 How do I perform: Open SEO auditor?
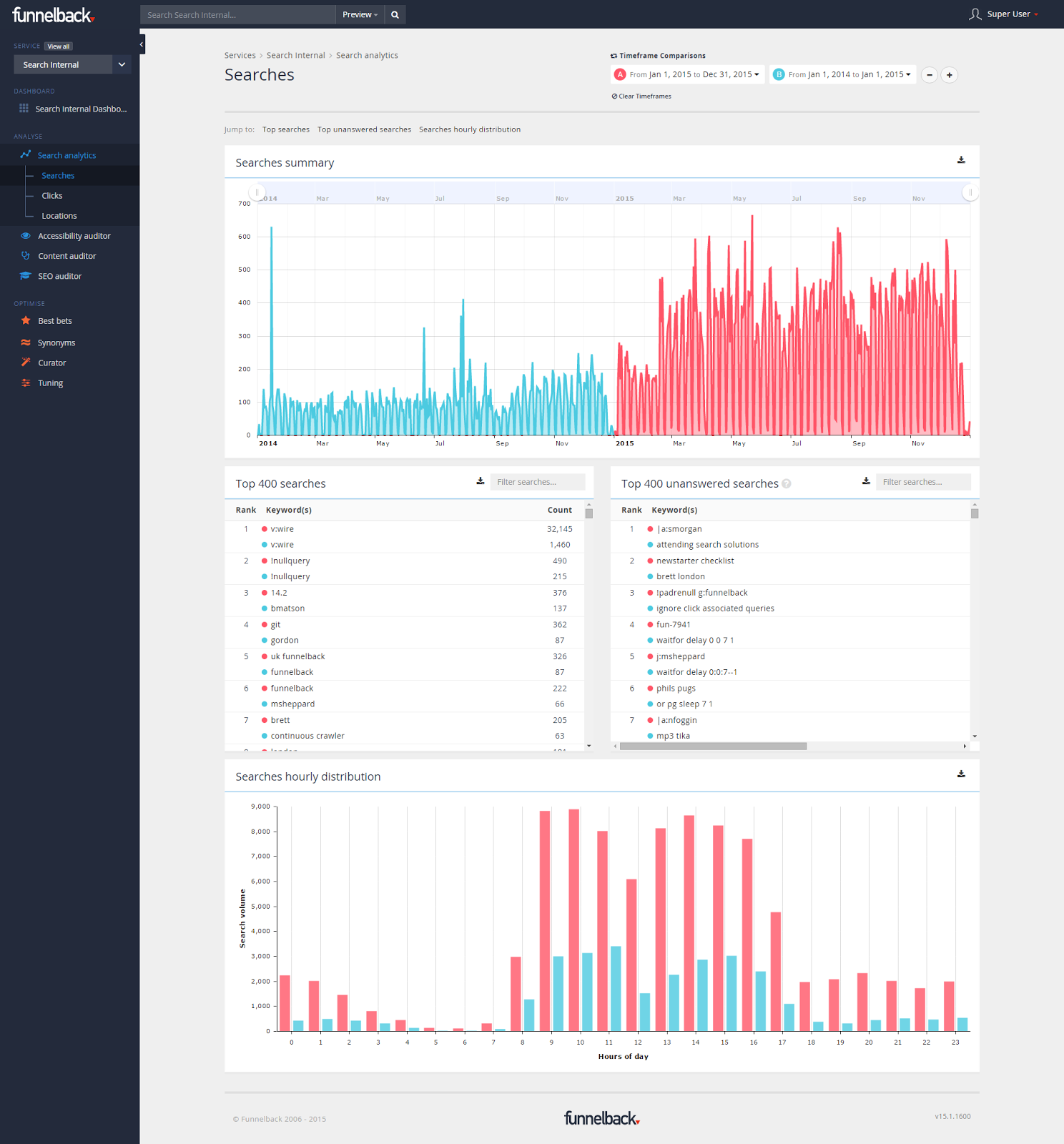tap(59, 276)
